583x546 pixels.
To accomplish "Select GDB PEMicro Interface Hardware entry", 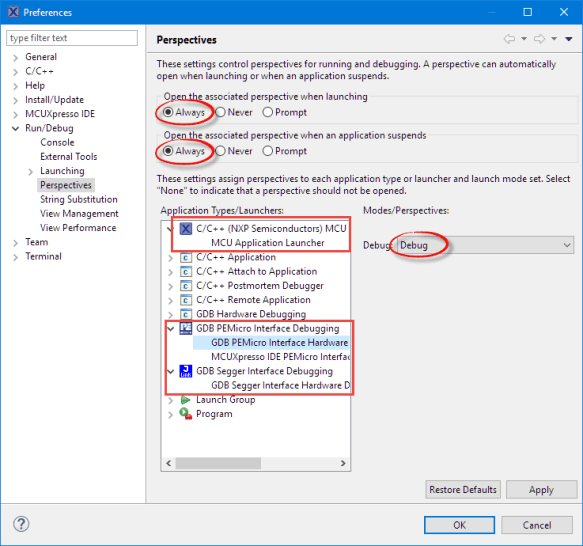I will coord(280,343).
